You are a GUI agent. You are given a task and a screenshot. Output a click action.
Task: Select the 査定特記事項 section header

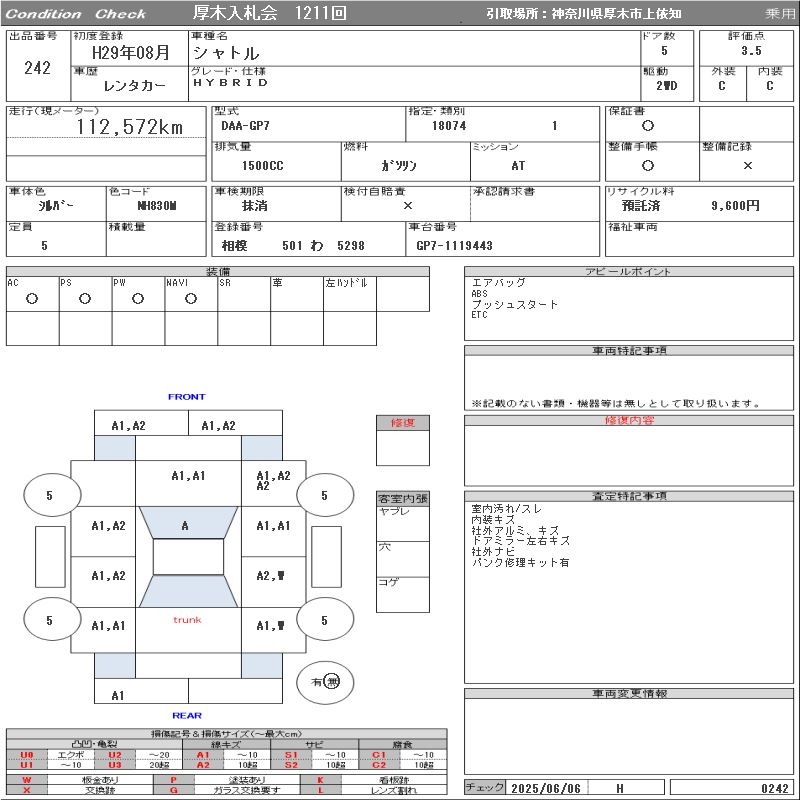629,496
